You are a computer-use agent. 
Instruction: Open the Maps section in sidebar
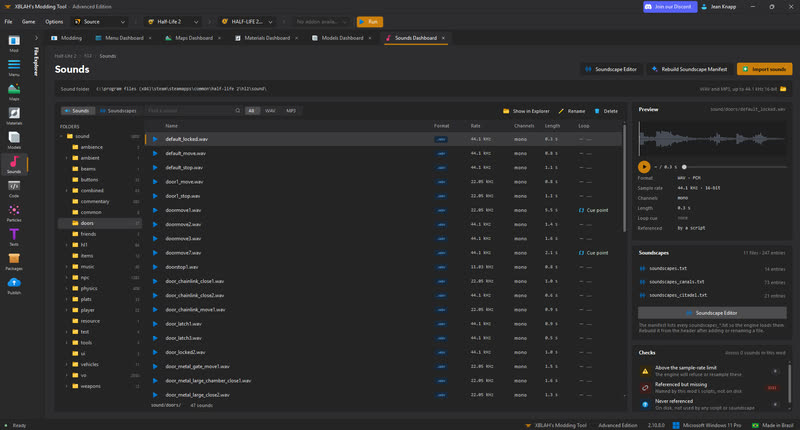[14, 92]
